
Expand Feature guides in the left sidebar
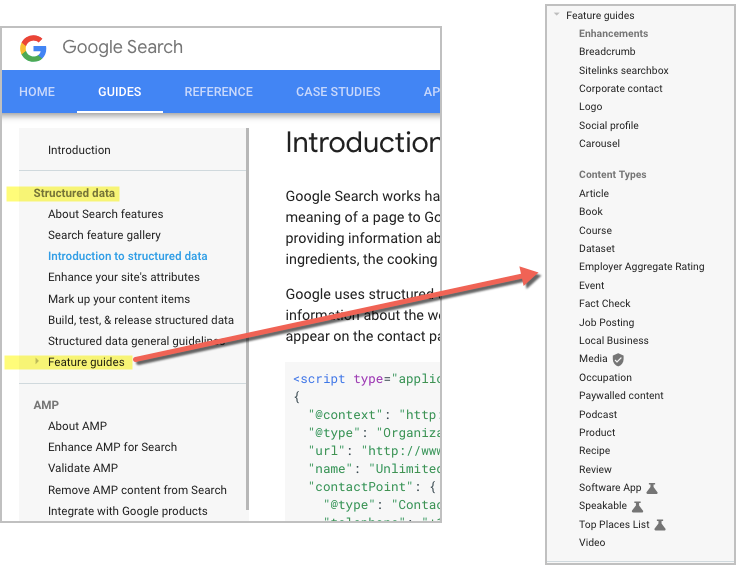38,362
